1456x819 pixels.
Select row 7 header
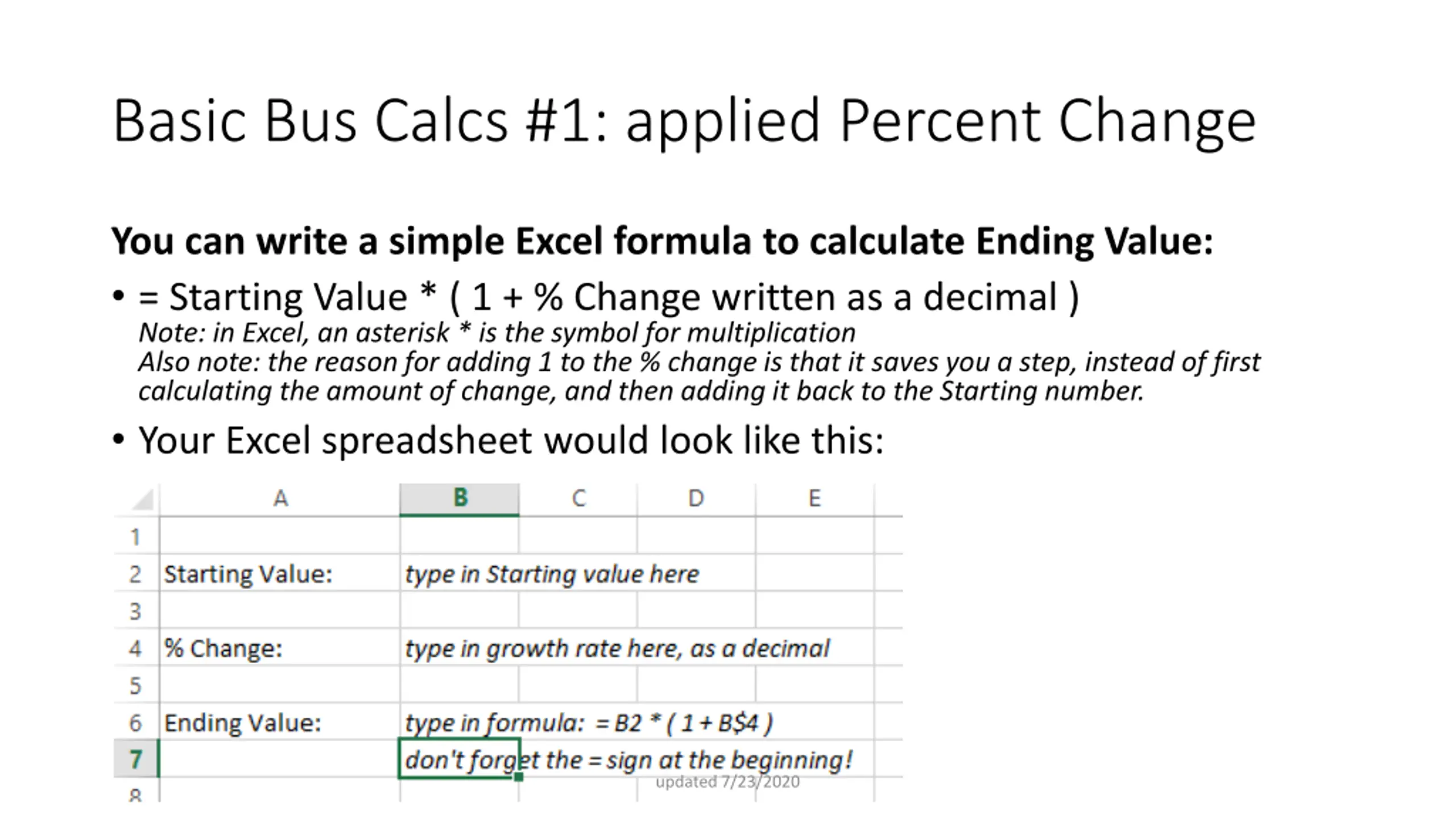[136, 759]
